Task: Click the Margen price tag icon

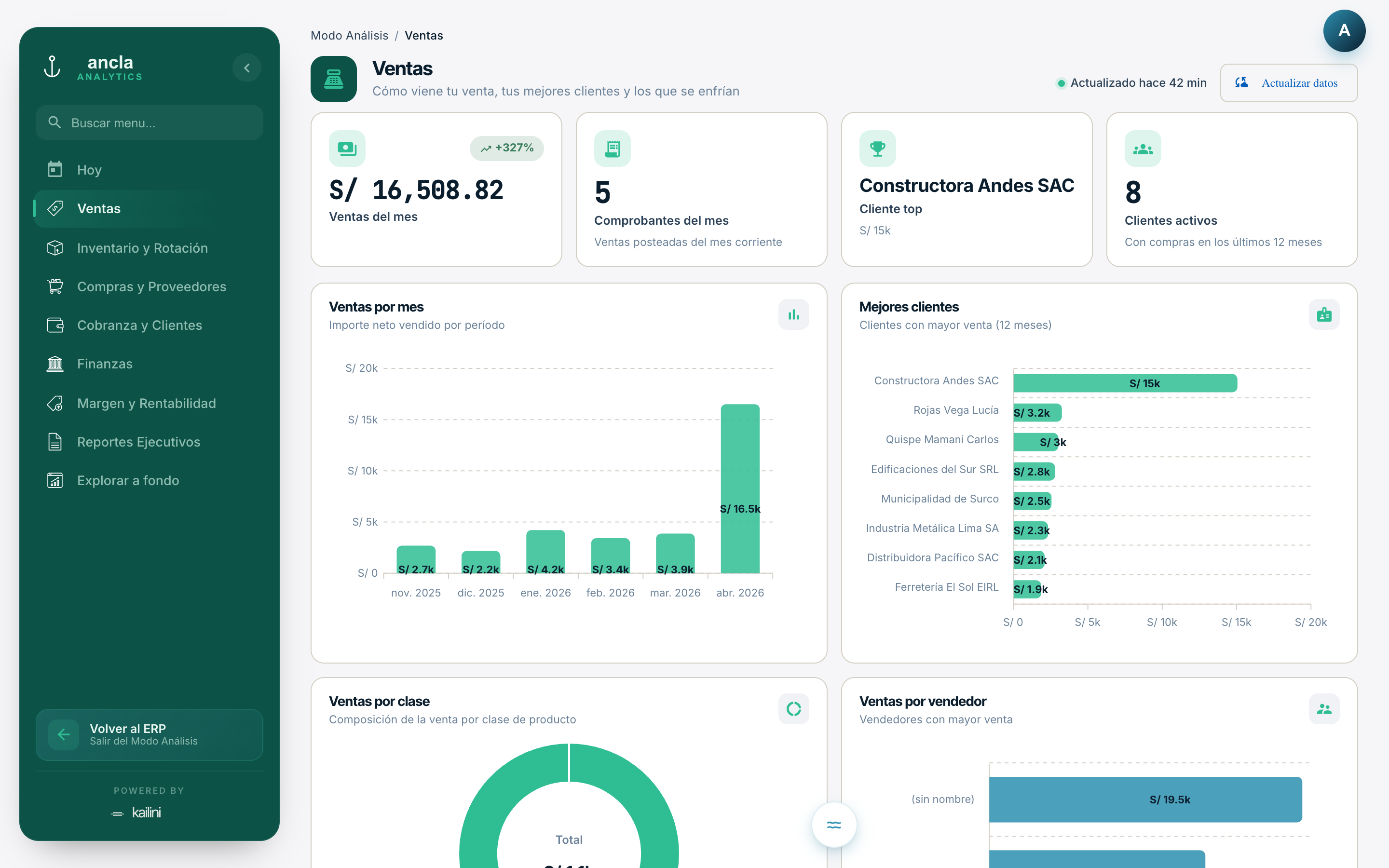Action: [55, 403]
